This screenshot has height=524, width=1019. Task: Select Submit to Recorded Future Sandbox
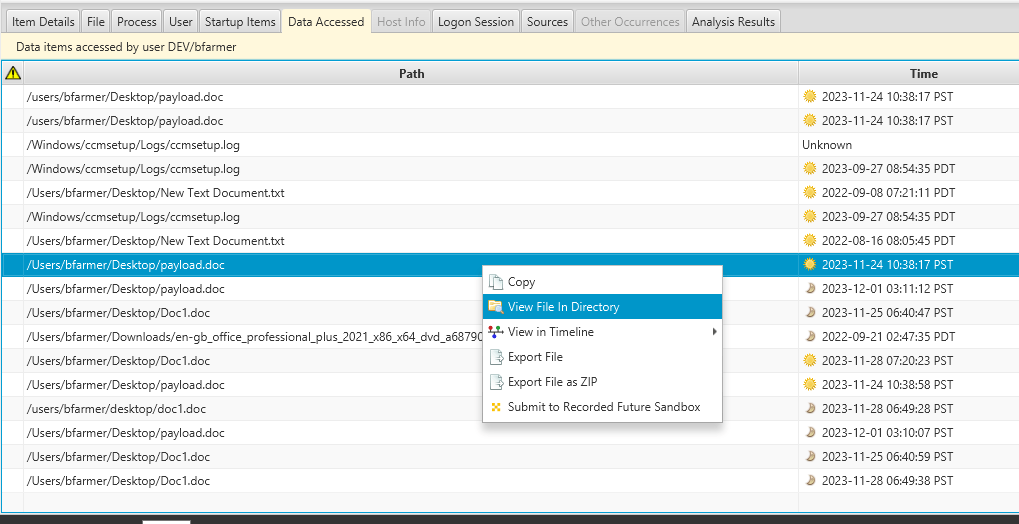(x=603, y=407)
